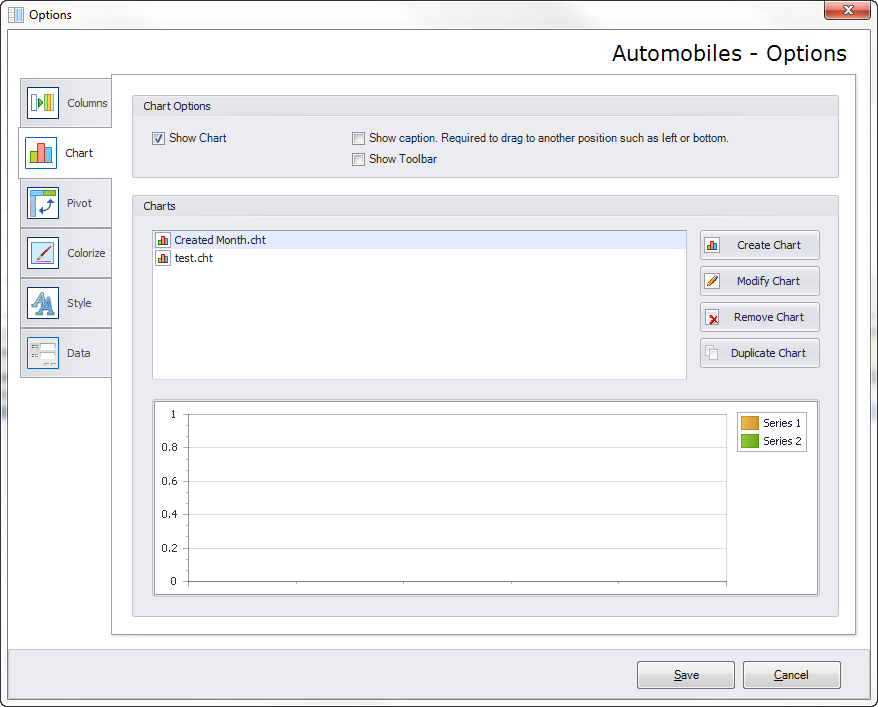
Task: Select the Chart bar-graph icon in the sidebar
Action: pos(41,153)
